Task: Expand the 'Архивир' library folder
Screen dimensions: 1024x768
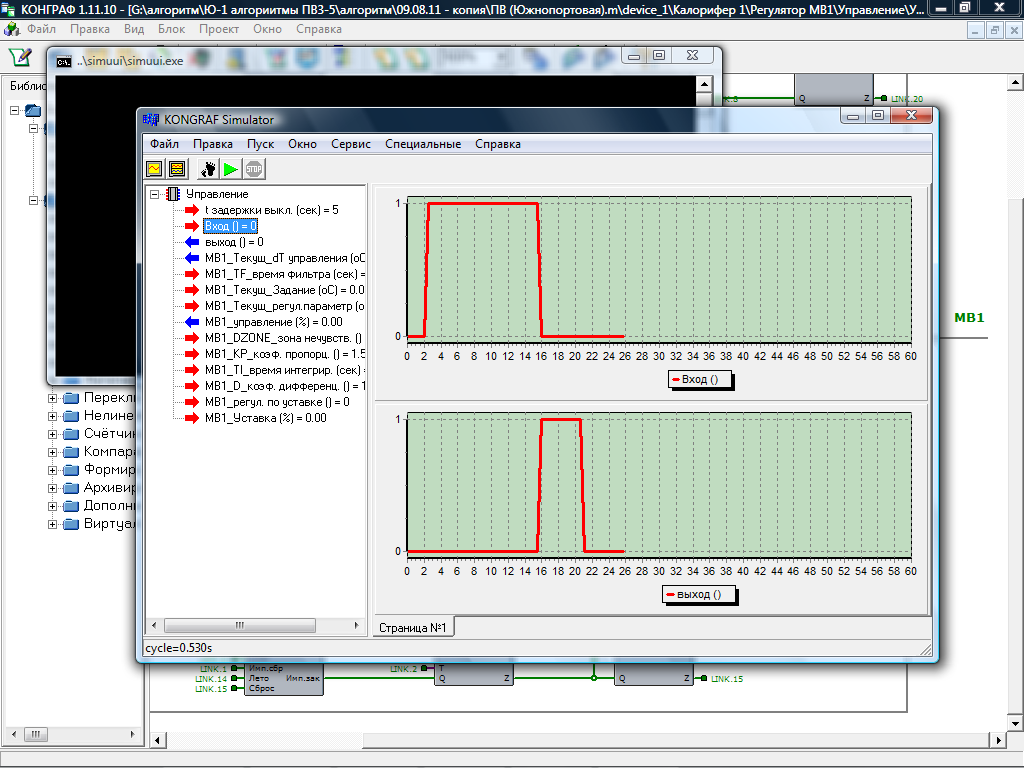Action: [52, 488]
